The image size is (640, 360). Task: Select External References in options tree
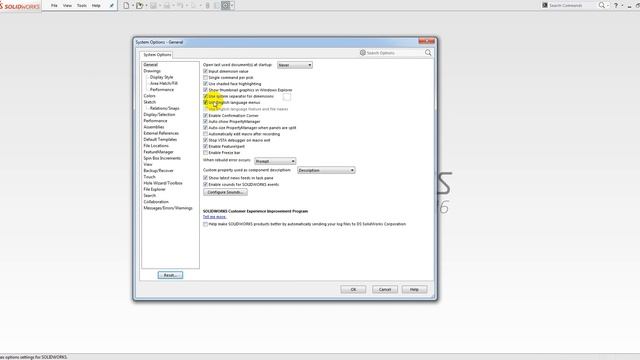click(x=161, y=133)
